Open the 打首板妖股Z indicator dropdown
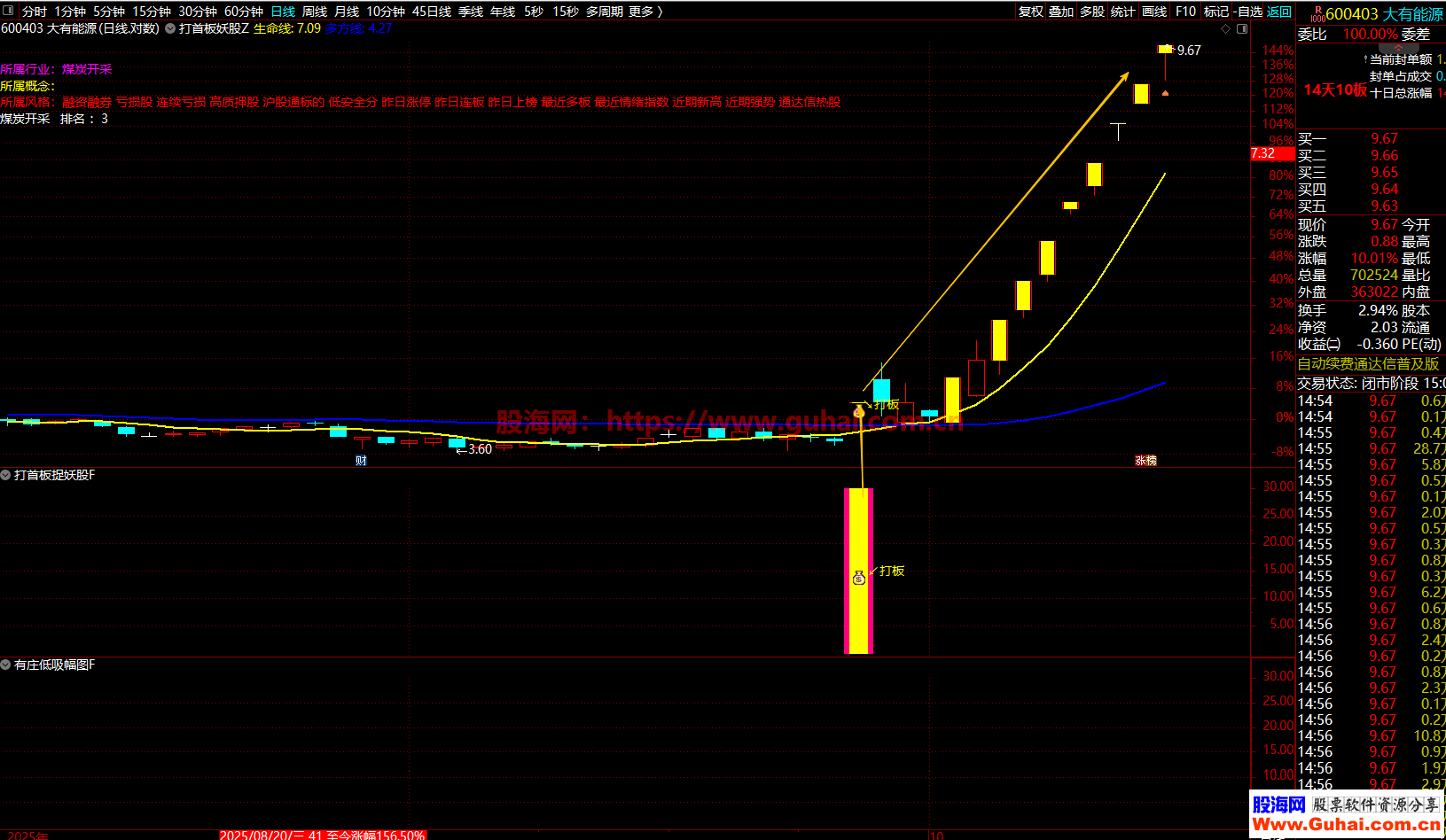Screen dimensions: 1446x840 coord(170,28)
